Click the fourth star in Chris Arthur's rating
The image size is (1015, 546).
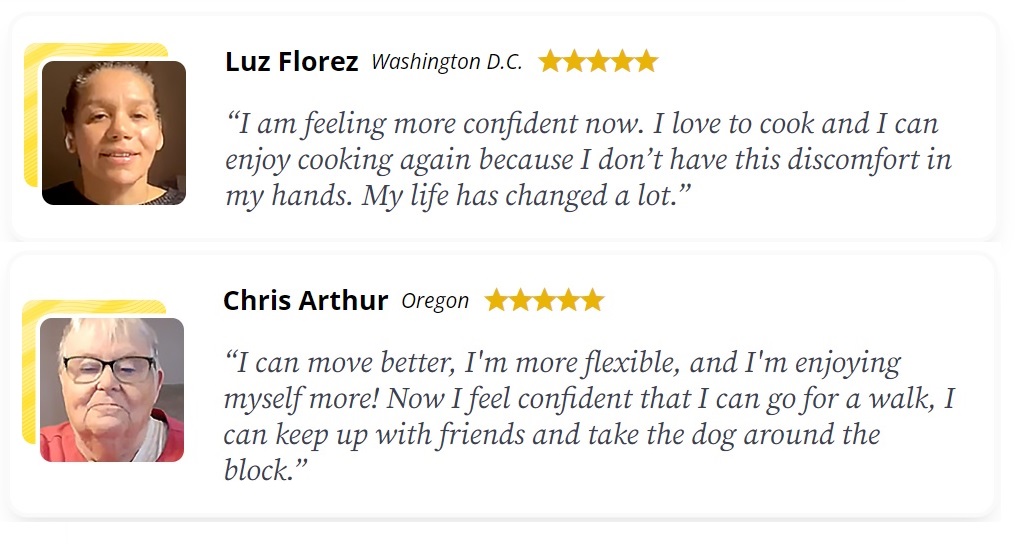tap(568, 300)
